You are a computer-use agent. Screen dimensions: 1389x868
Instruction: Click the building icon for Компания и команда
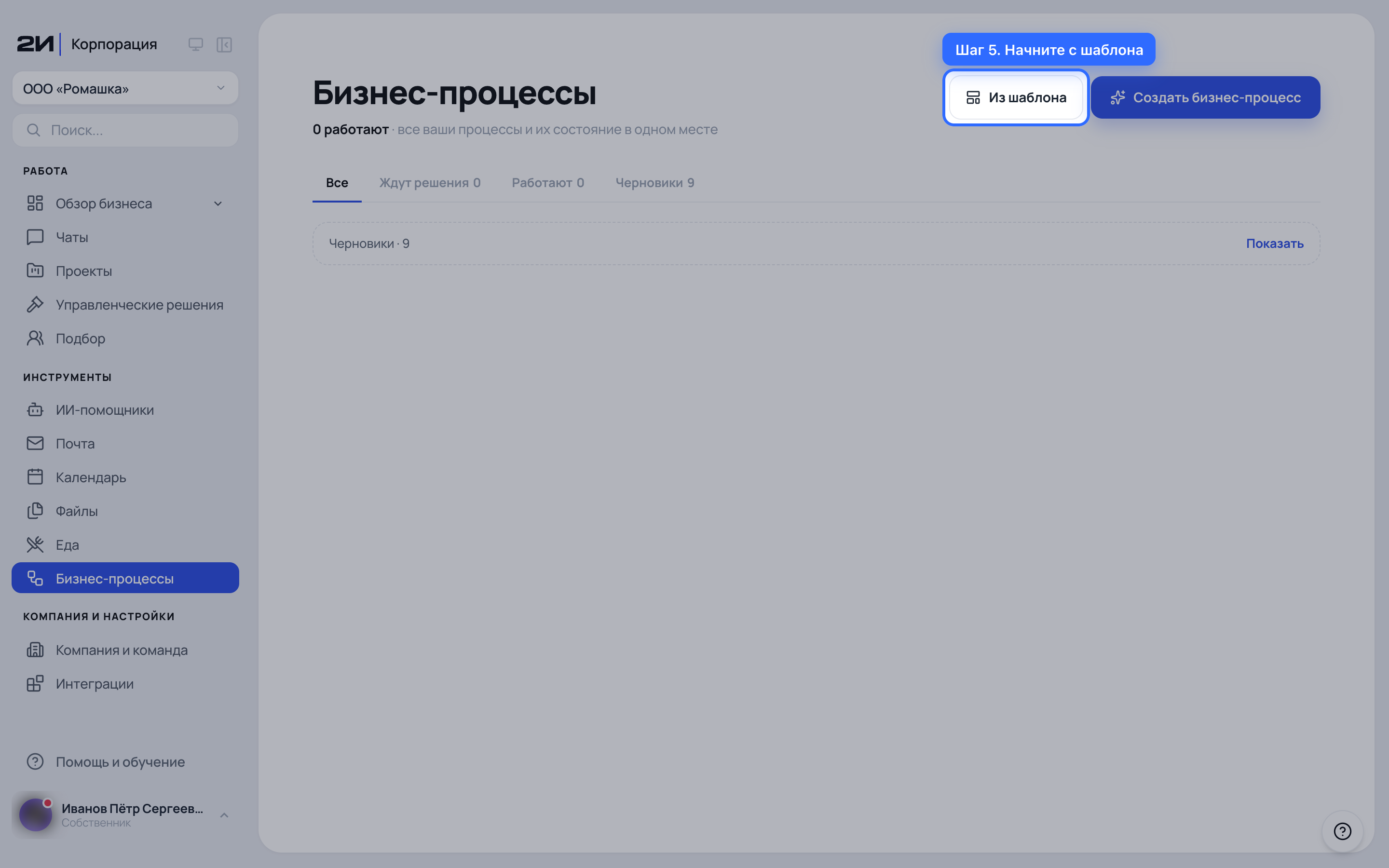pyautogui.click(x=35, y=650)
